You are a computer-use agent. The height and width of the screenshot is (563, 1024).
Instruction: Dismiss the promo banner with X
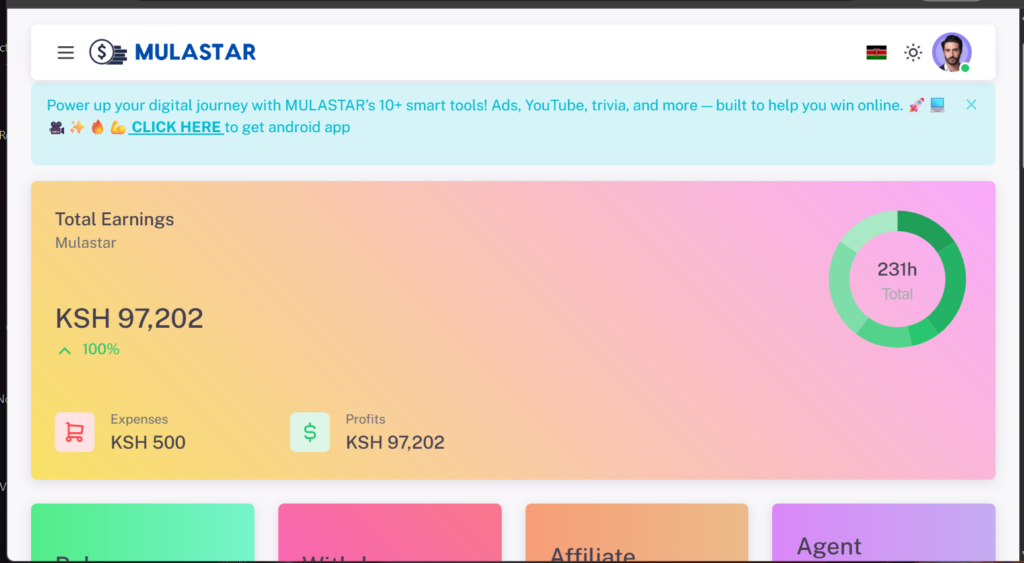[971, 104]
